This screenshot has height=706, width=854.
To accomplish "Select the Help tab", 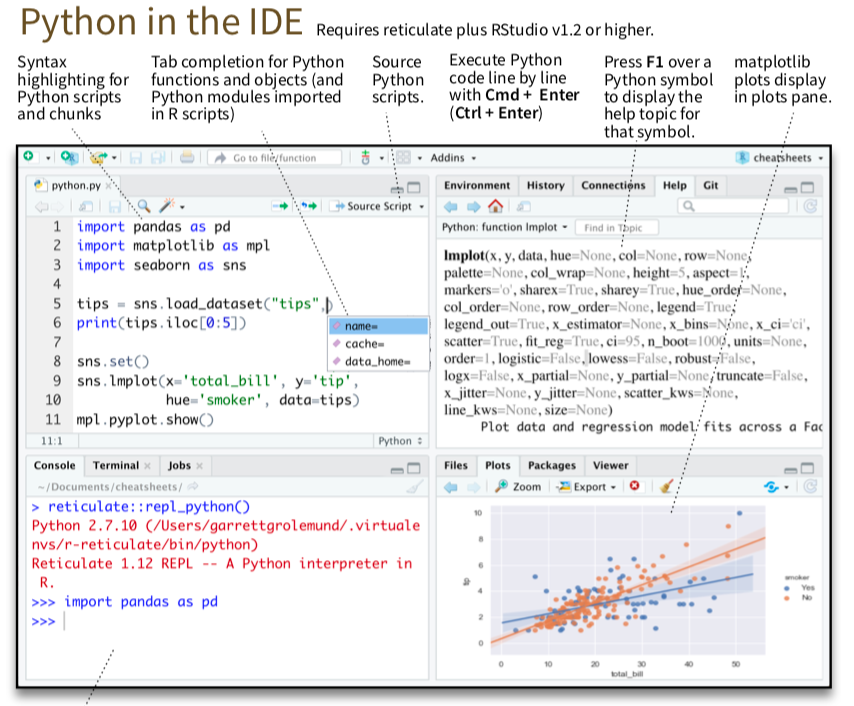I will point(674,186).
